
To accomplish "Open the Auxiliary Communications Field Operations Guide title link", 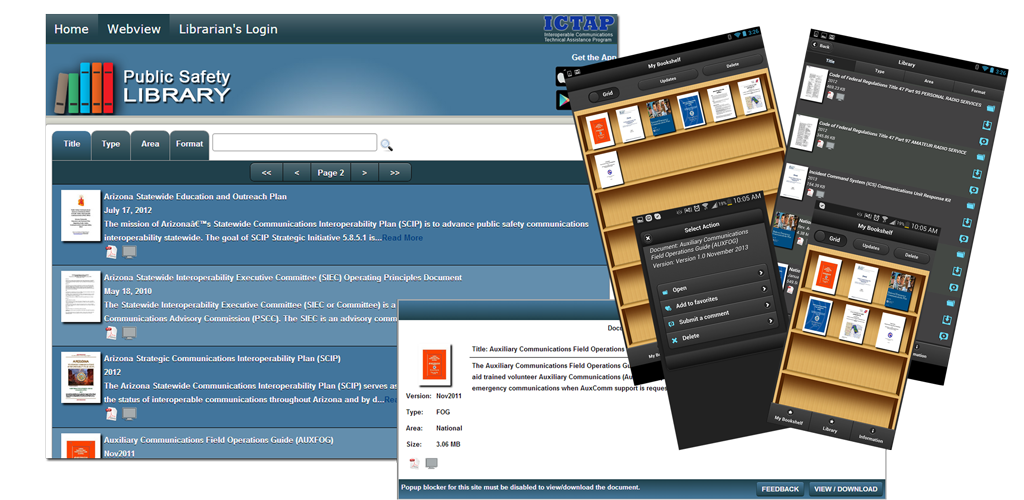I will click(218, 441).
